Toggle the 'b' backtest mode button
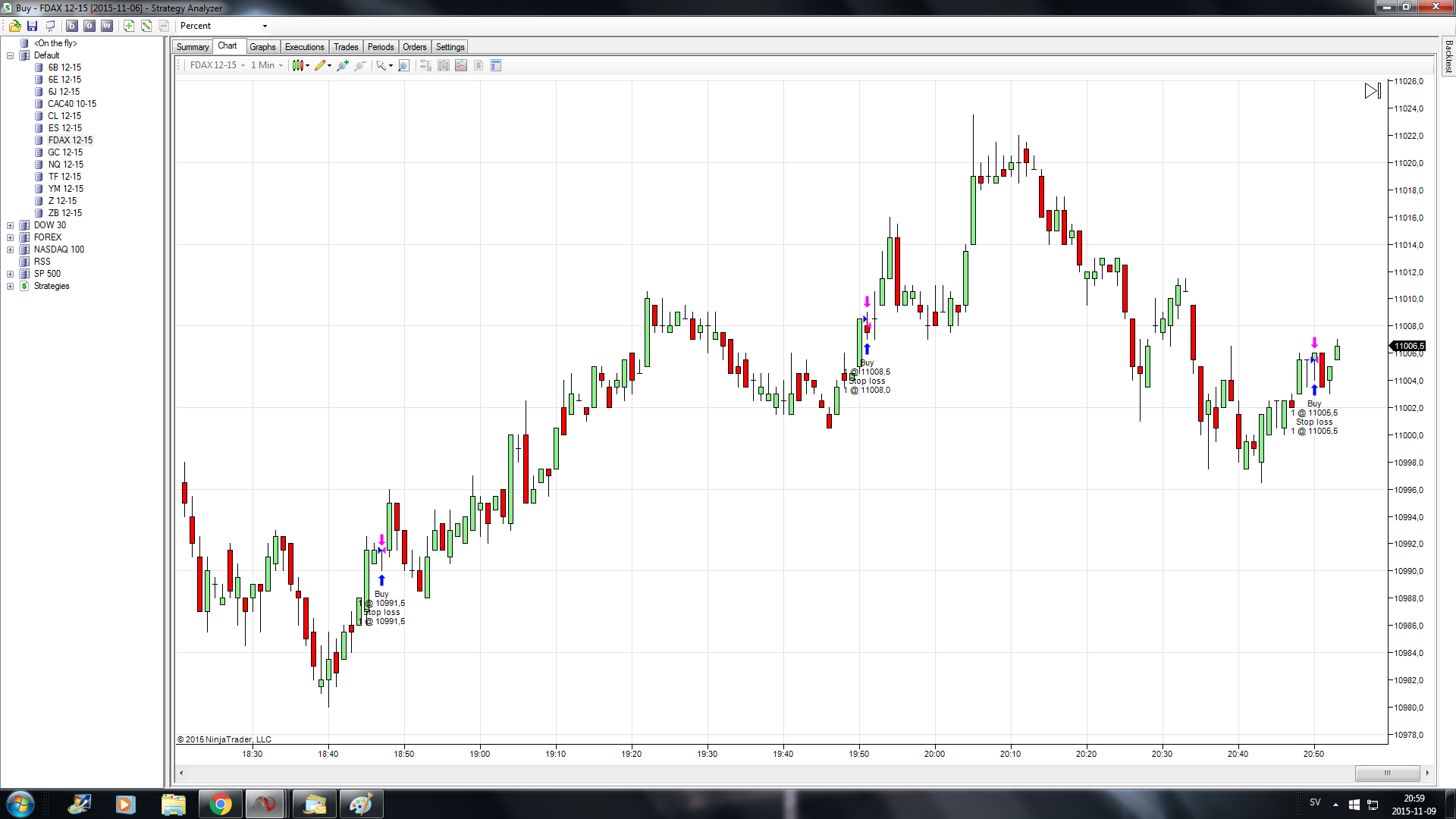This screenshot has width=1456, height=819. pyautogui.click(x=72, y=26)
